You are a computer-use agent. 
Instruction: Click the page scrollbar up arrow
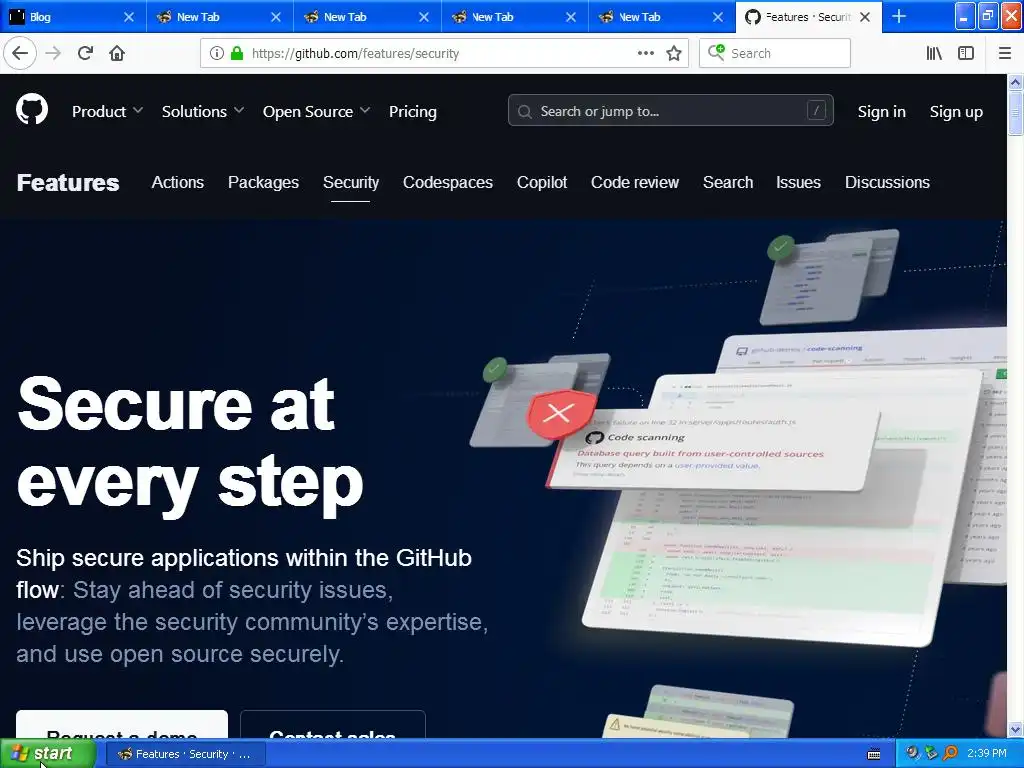(1015, 82)
